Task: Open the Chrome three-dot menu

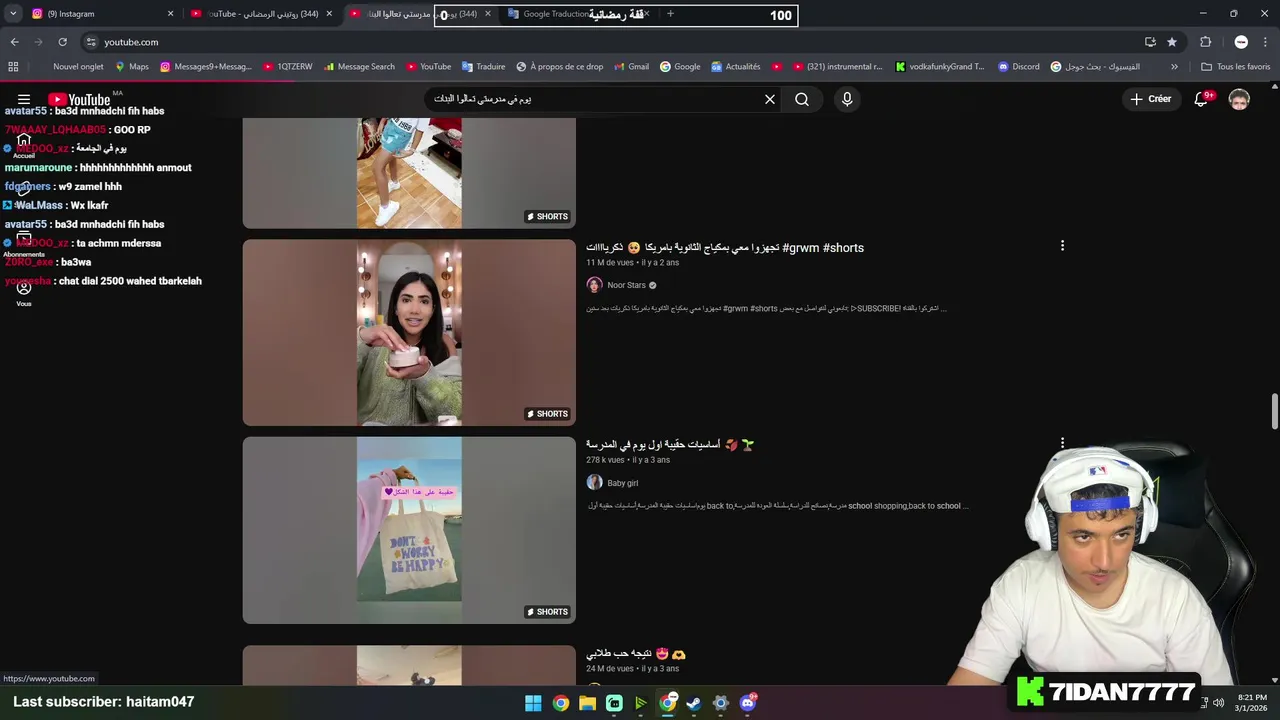Action: click(x=1265, y=42)
